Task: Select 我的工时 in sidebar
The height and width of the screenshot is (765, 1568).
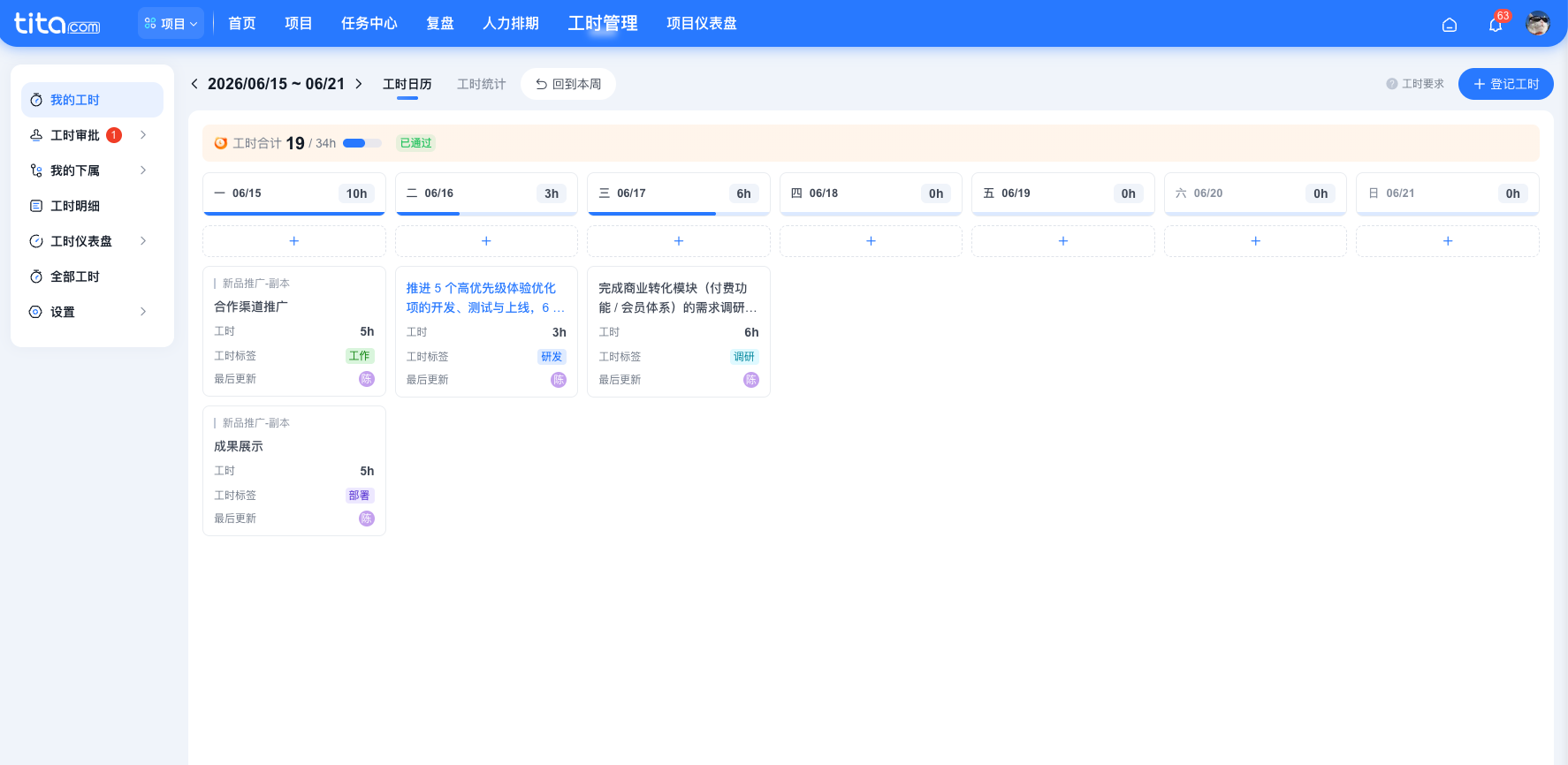Action: coord(92,100)
